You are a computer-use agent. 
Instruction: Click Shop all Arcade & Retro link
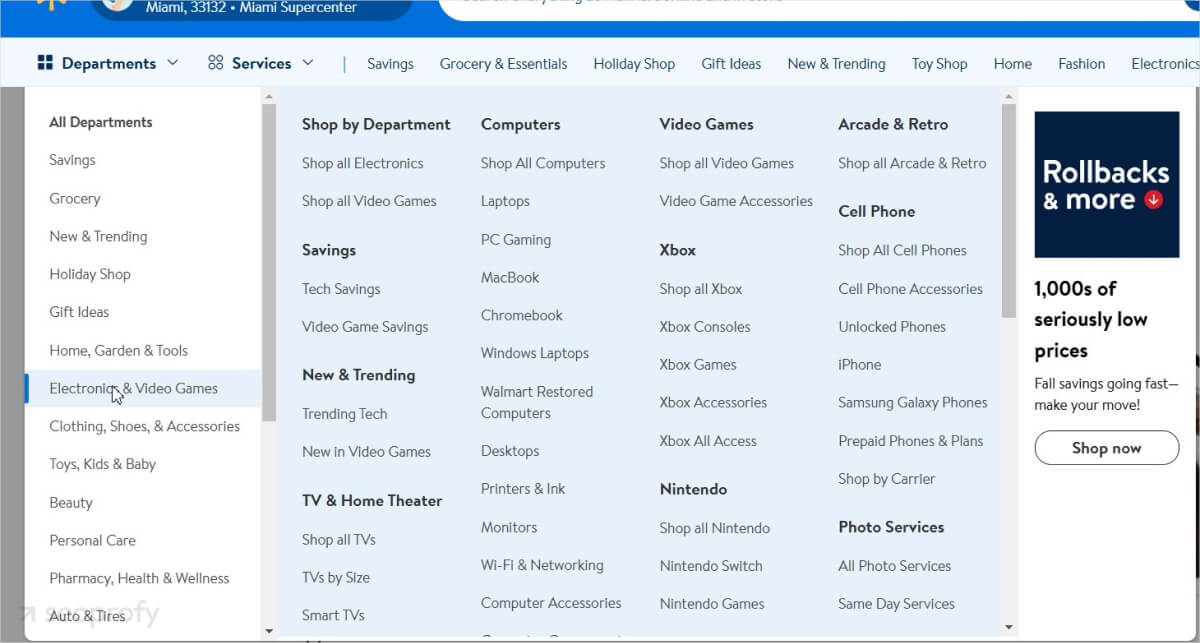click(x=912, y=163)
